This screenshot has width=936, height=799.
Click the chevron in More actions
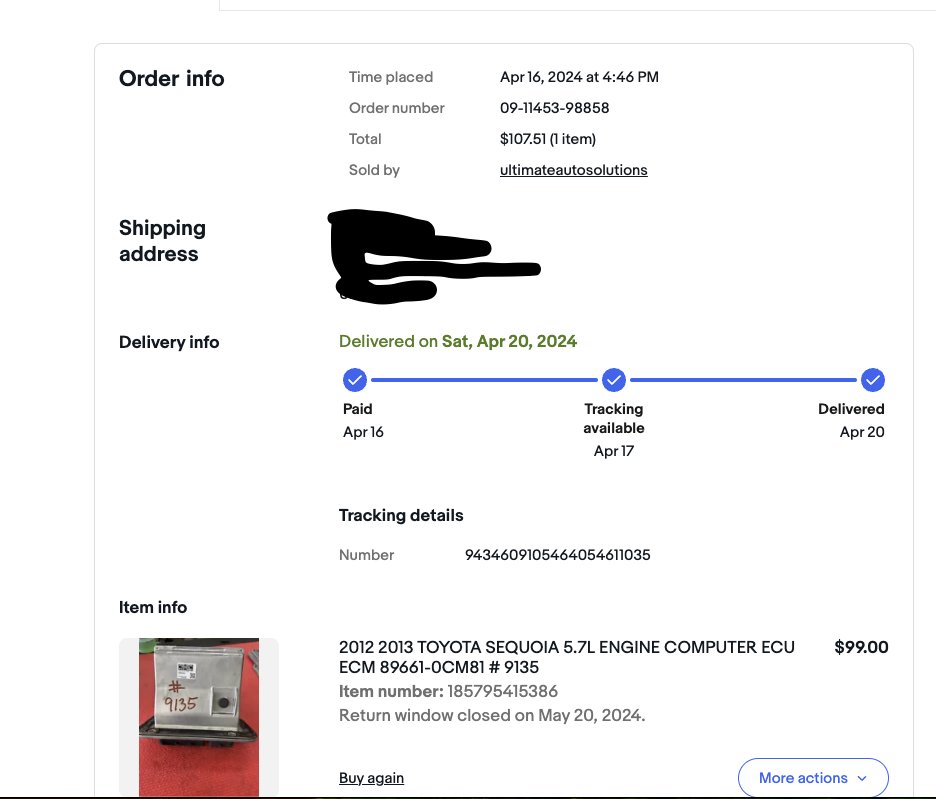[x=861, y=778]
